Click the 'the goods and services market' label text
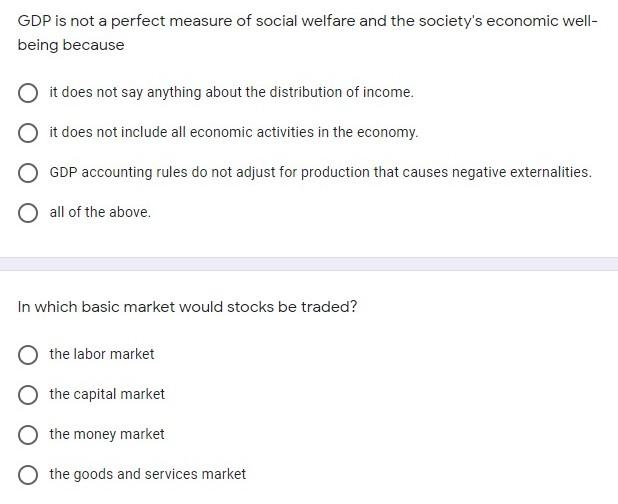The width and height of the screenshot is (618, 504). click(x=147, y=474)
